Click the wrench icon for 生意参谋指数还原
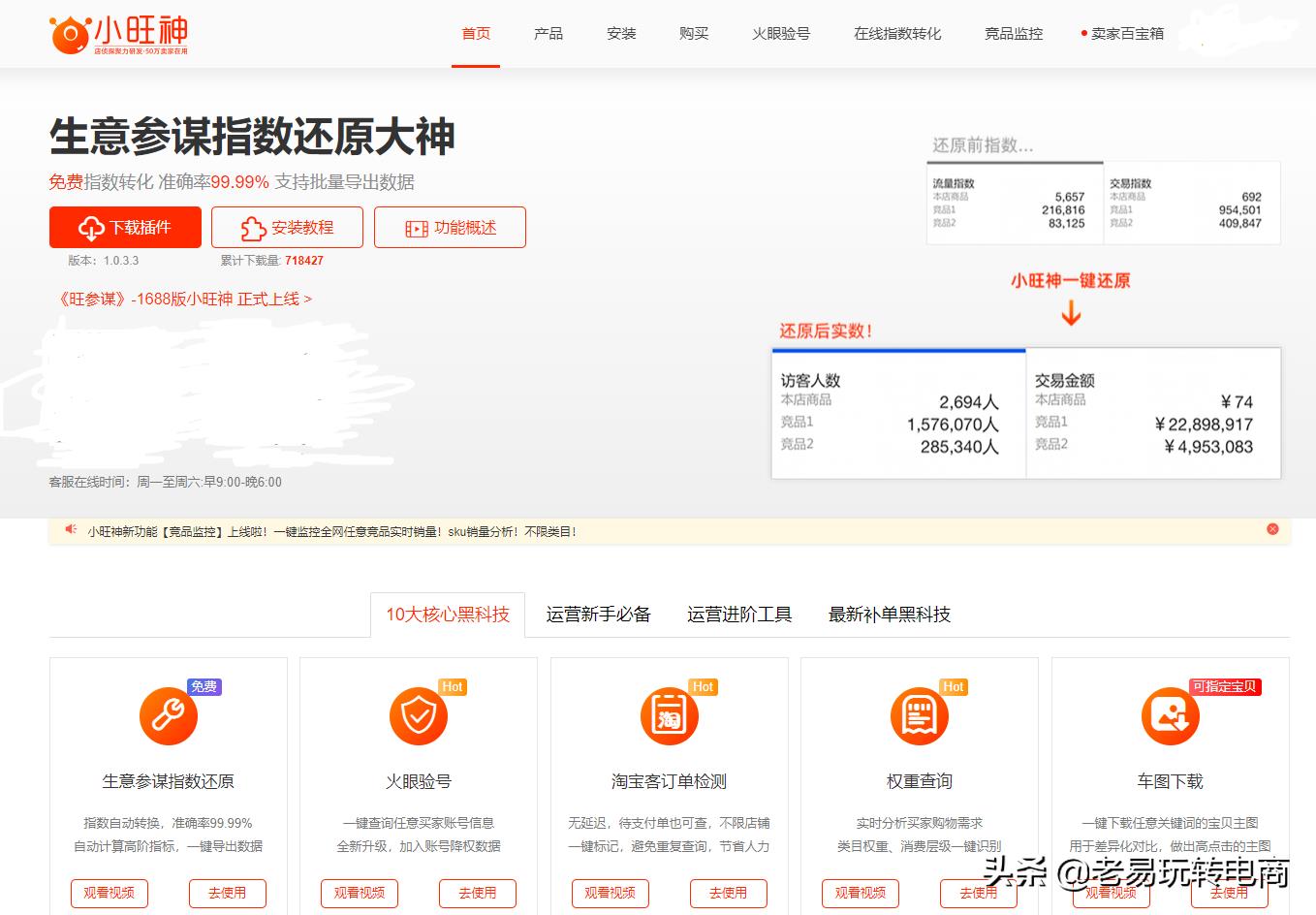The height and width of the screenshot is (915, 1316). pyautogui.click(x=169, y=716)
